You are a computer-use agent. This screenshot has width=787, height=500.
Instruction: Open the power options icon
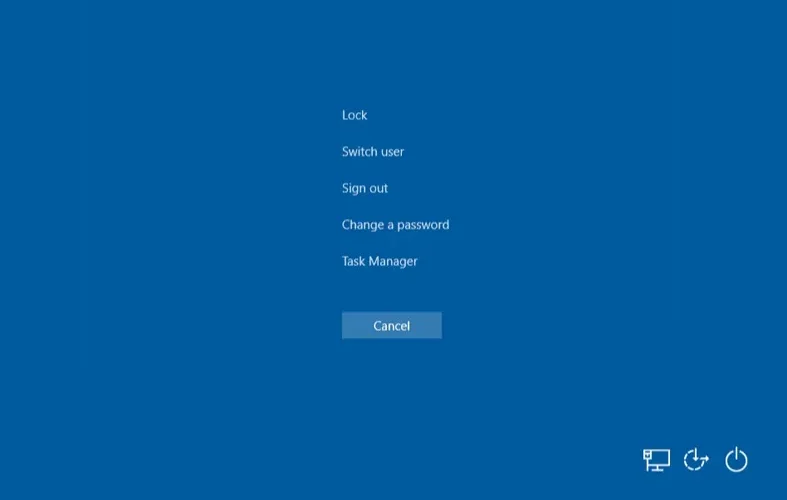tap(736, 459)
